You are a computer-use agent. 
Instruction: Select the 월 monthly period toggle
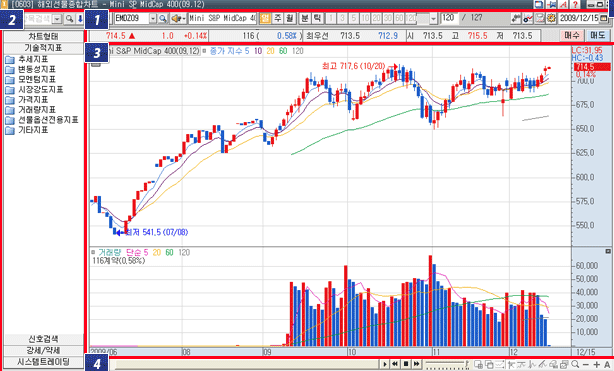289,18
